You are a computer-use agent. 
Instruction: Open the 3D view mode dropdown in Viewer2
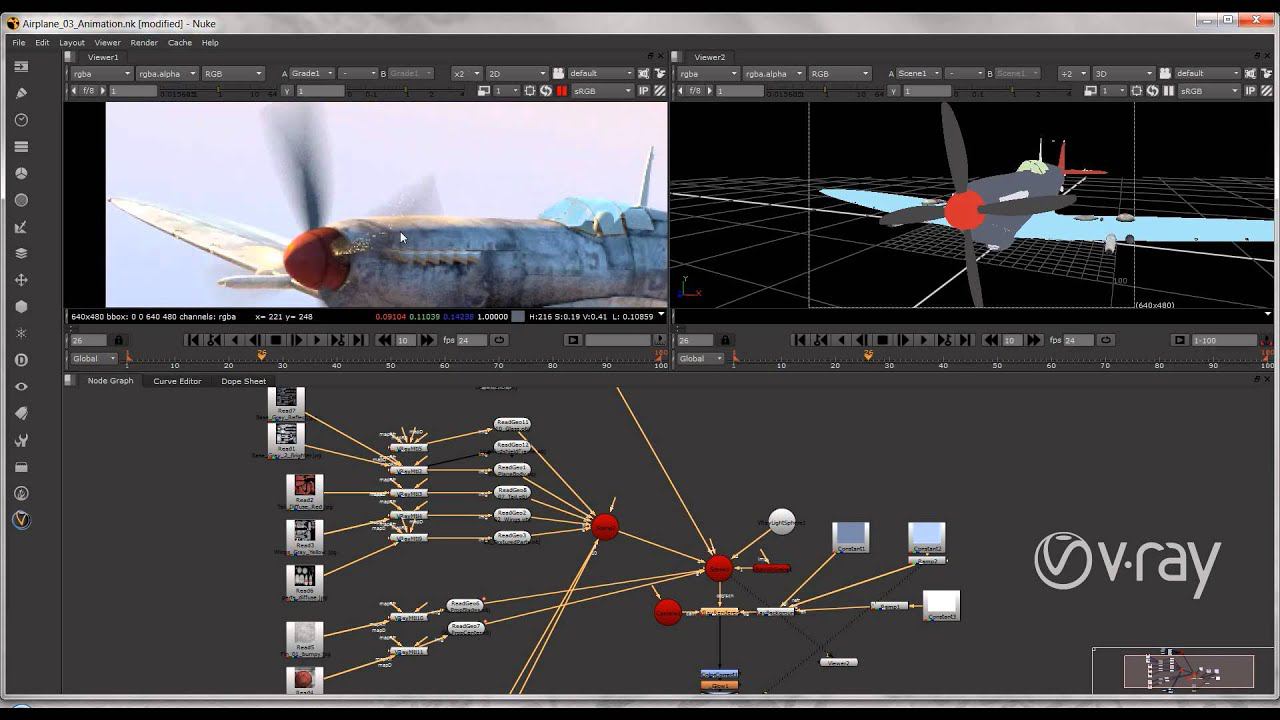pos(1124,73)
